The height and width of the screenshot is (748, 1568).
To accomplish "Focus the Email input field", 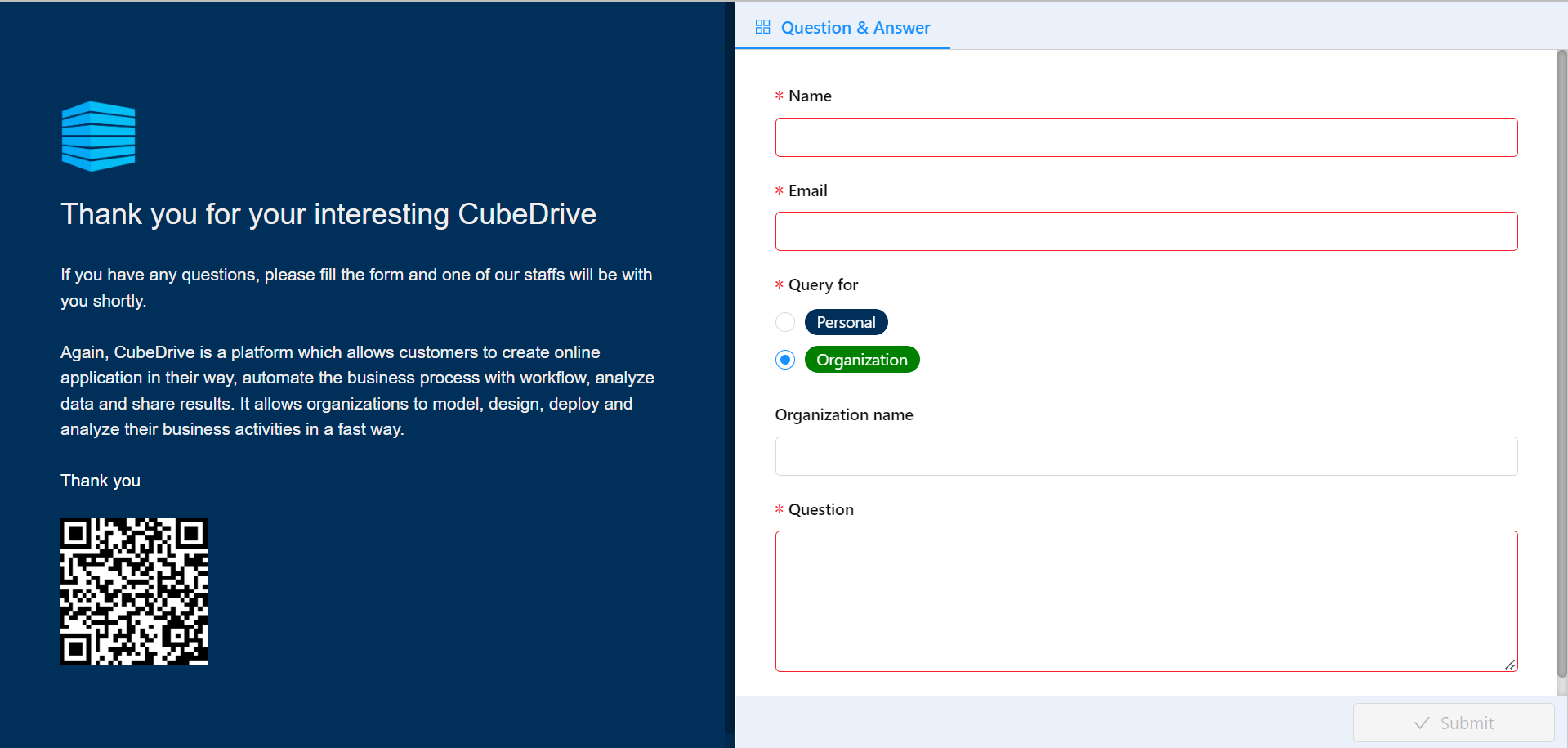I will (1146, 231).
